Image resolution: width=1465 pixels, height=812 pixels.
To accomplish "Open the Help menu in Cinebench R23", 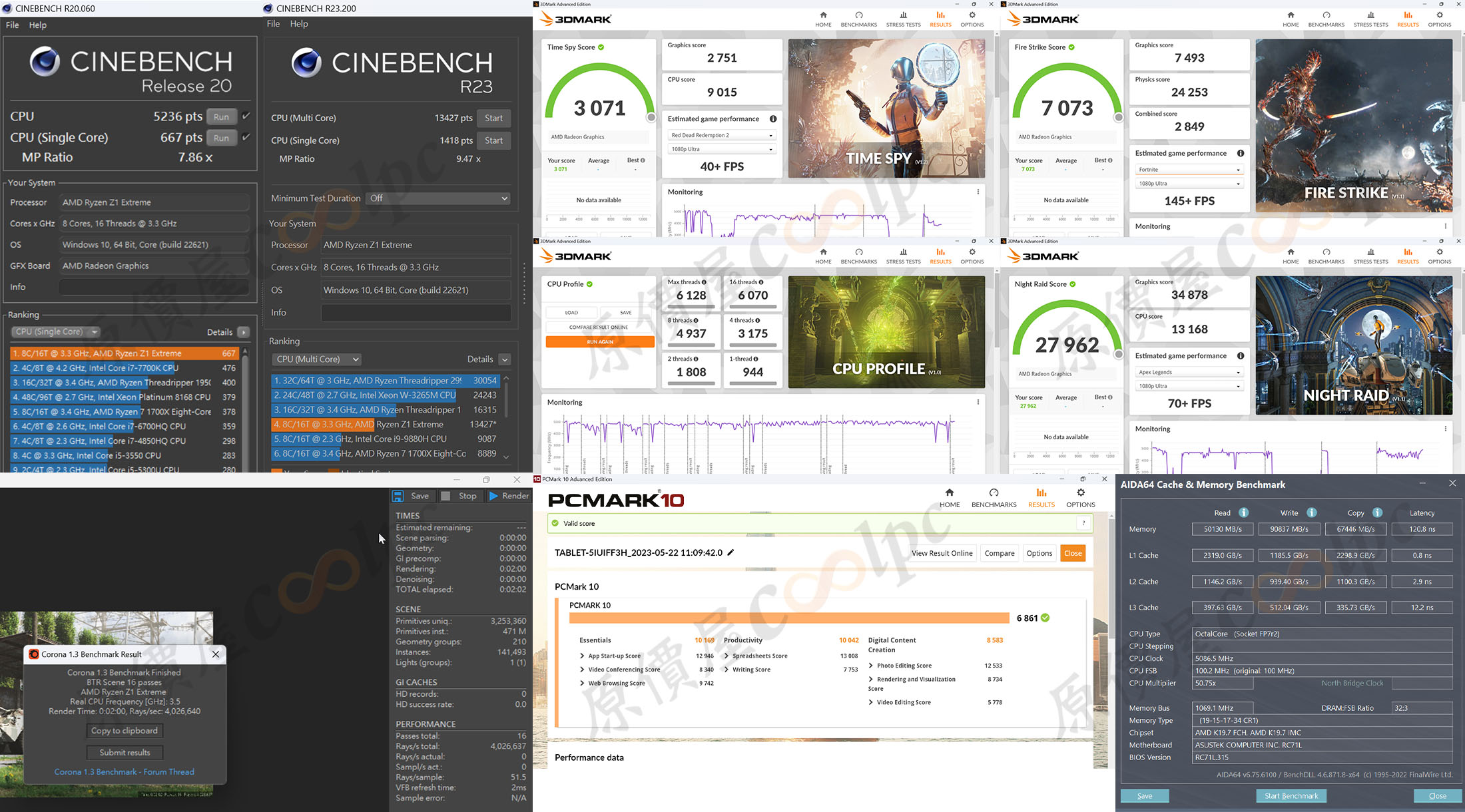I will tap(299, 24).
